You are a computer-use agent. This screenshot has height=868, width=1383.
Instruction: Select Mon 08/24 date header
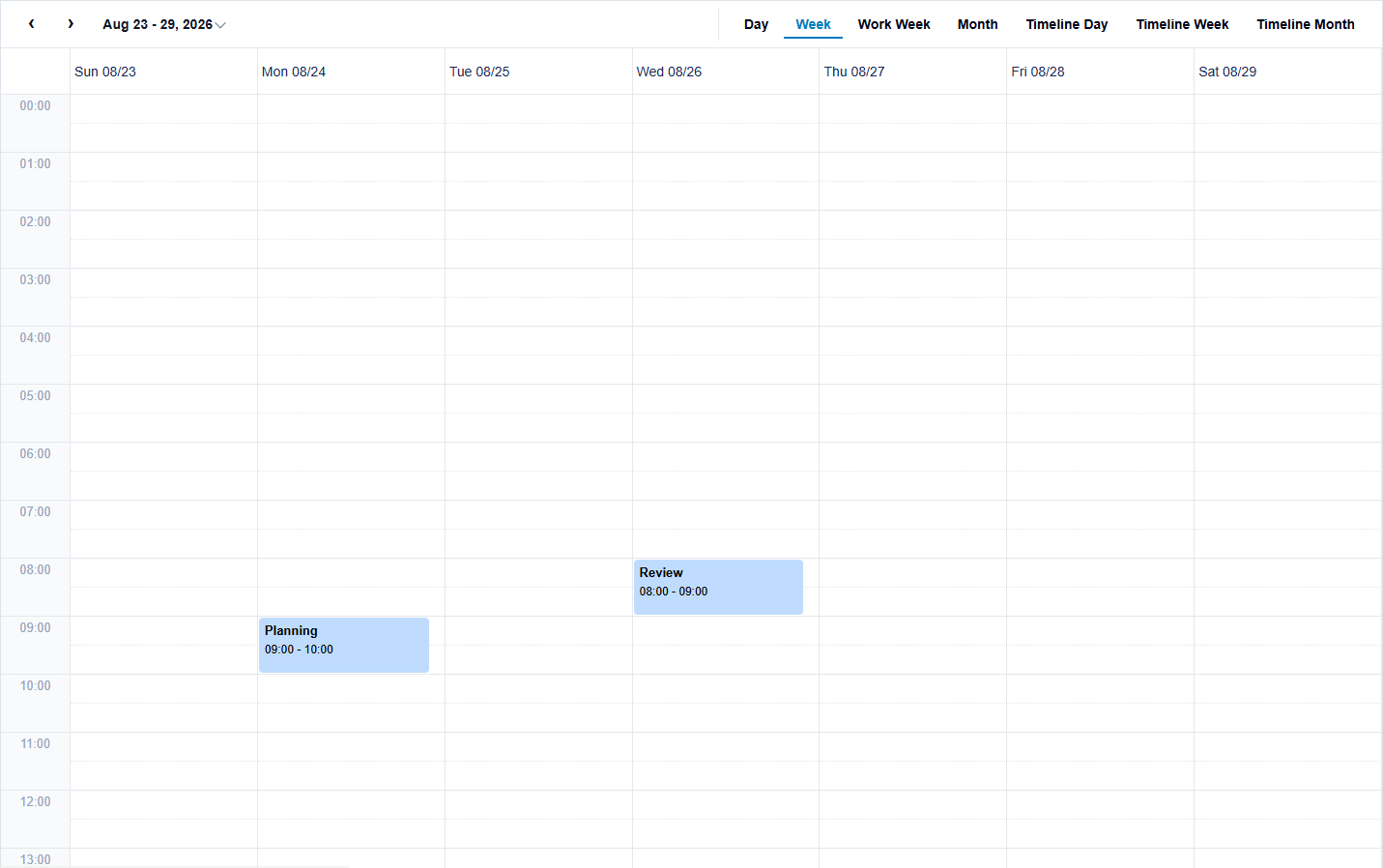pos(294,72)
